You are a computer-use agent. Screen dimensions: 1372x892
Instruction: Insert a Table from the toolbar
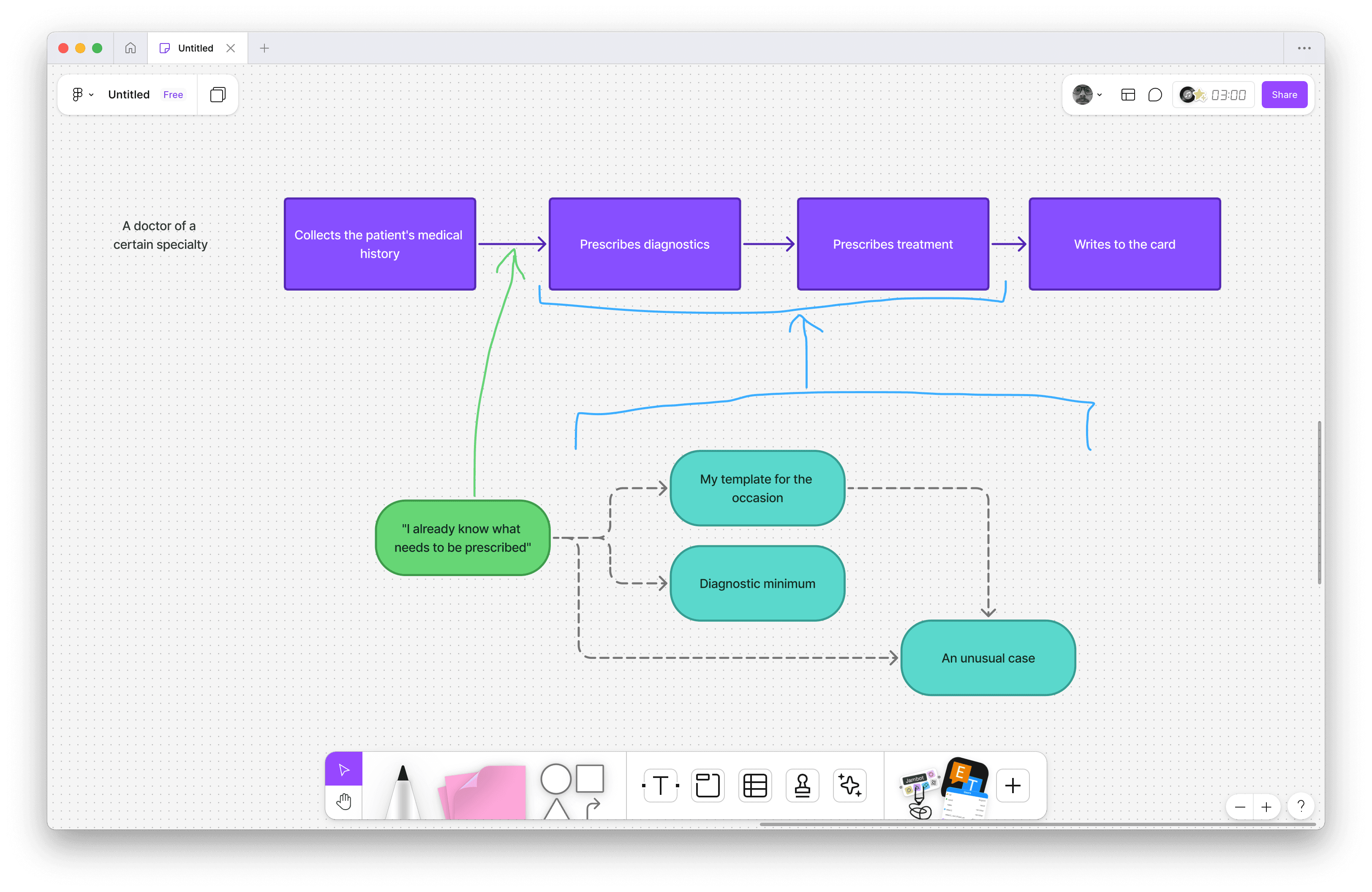754,786
